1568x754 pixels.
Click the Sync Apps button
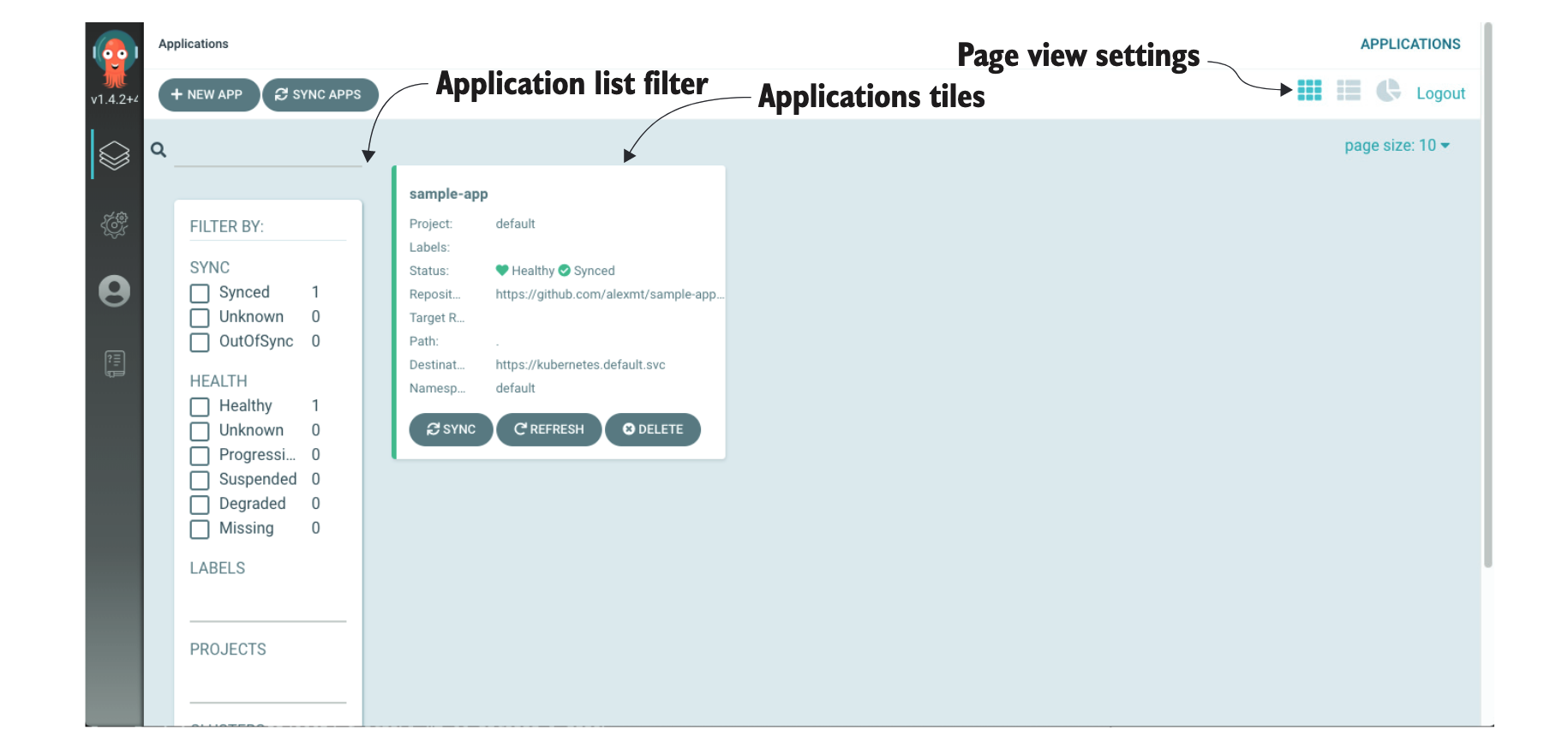[320, 95]
